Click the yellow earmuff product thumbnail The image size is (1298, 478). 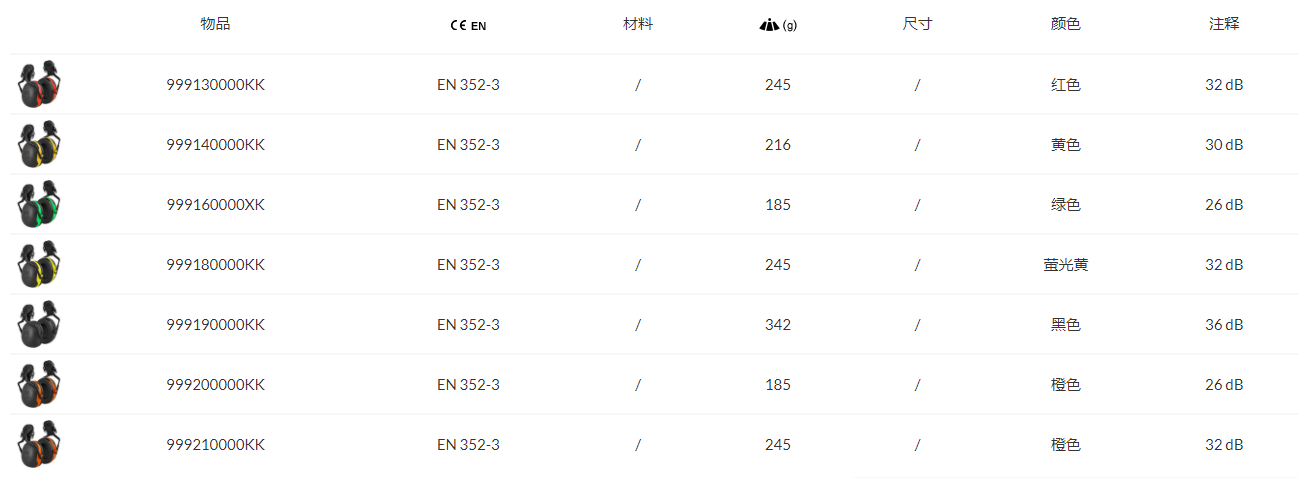pos(40,145)
